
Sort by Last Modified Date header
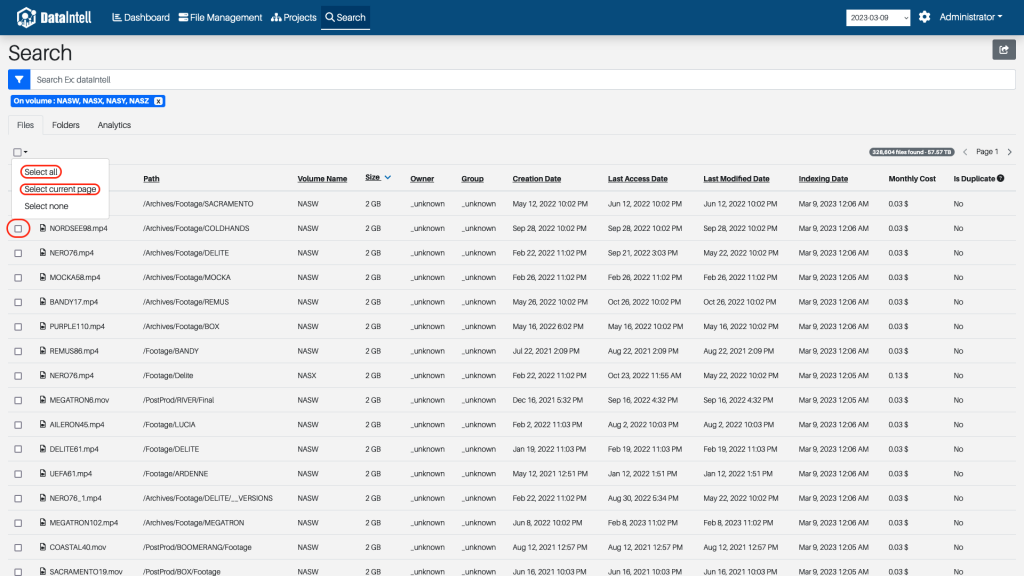[736, 178]
